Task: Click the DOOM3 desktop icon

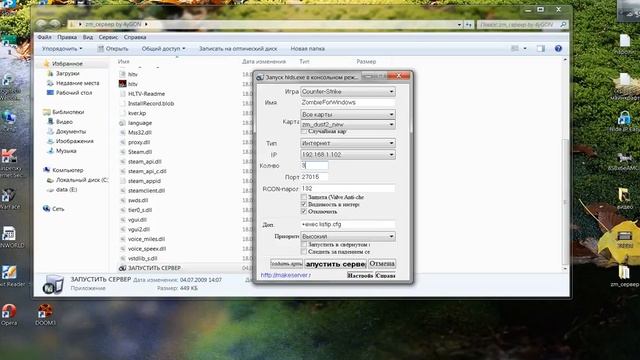Action: pyautogui.click(x=45, y=314)
